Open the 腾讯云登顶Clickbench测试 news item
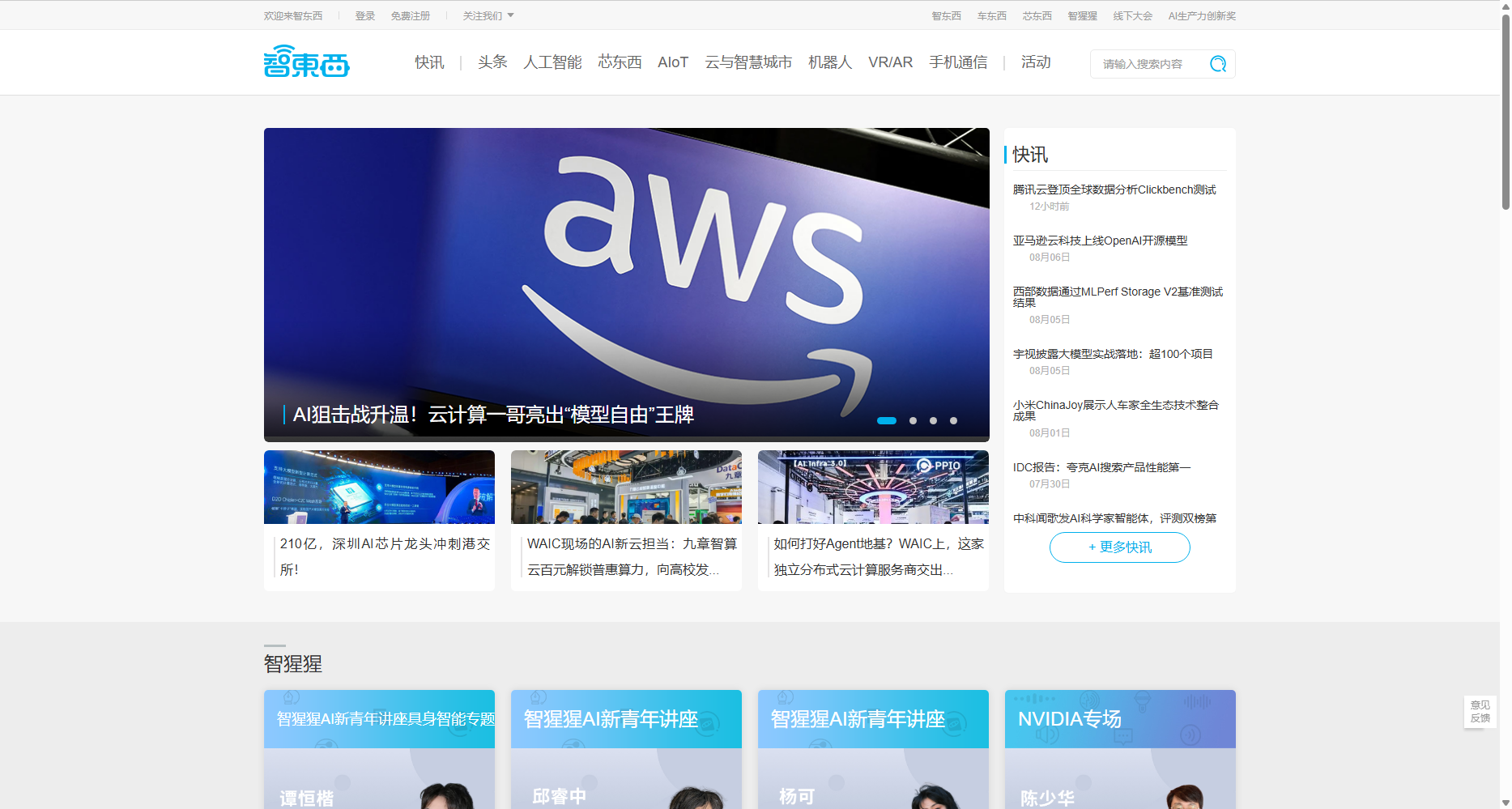 pos(1114,189)
